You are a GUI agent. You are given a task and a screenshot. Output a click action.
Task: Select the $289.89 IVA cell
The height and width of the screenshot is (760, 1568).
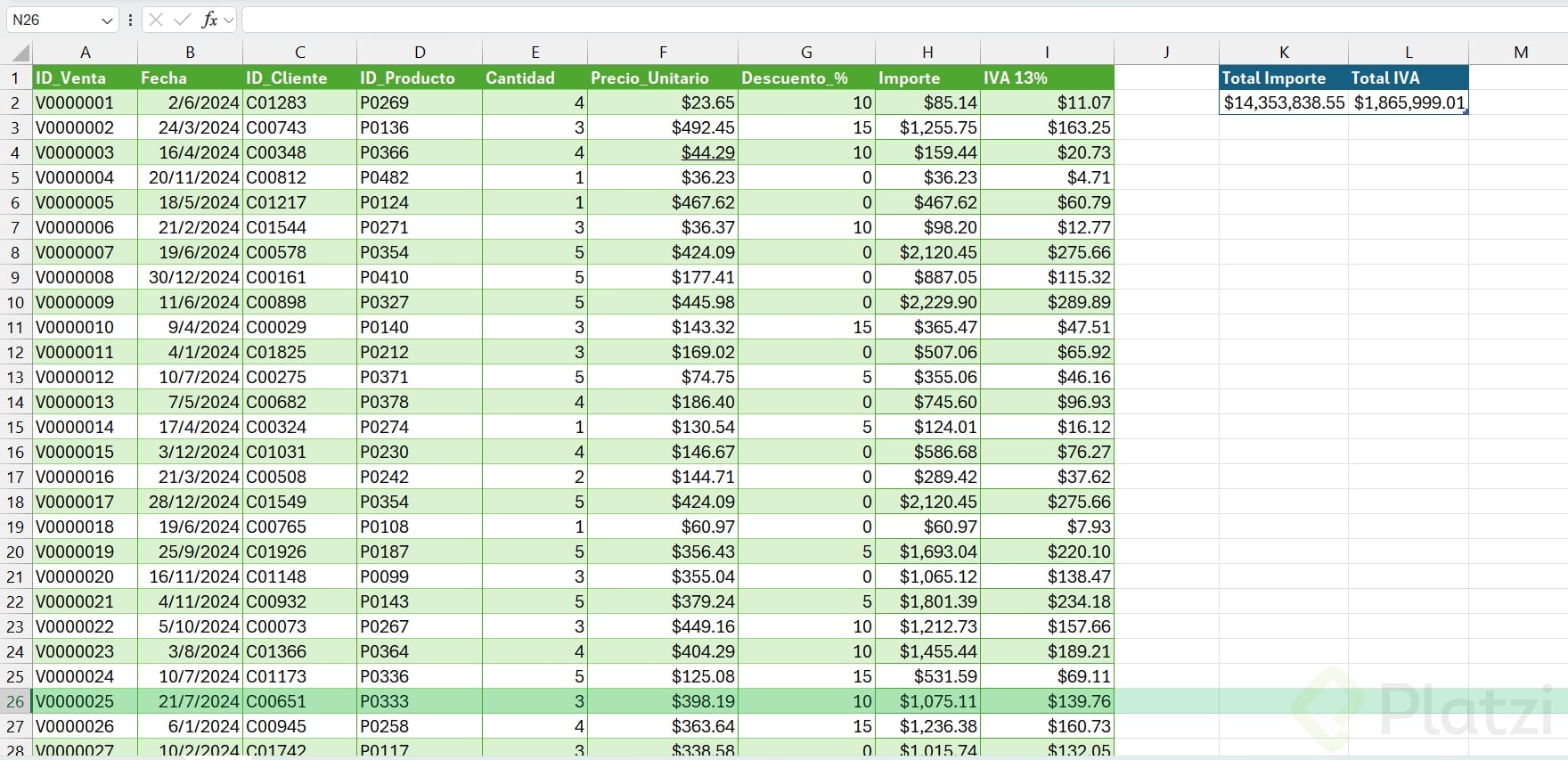pyautogui.click(x=1048, y=303)
